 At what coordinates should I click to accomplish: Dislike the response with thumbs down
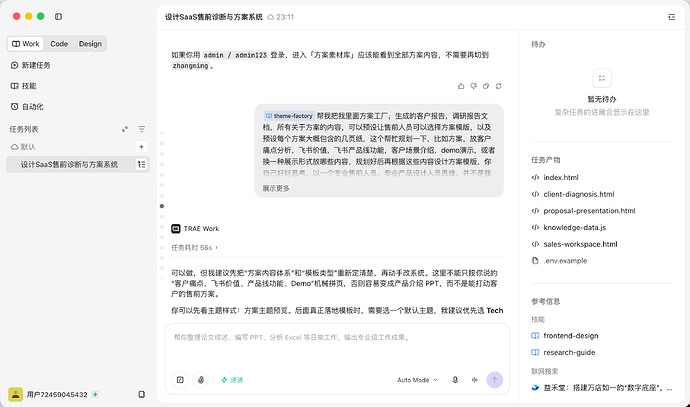[473, 86]
